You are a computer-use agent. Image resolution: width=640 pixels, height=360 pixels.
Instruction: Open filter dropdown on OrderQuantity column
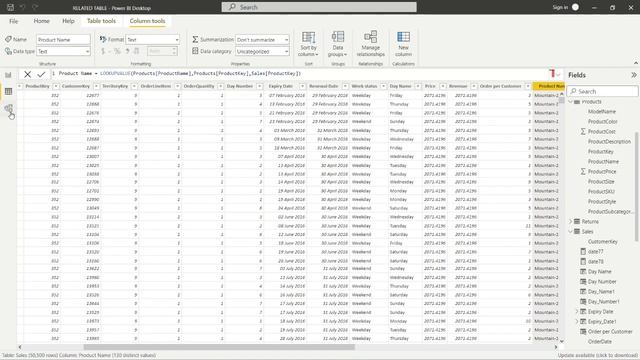tap(220, 86)
